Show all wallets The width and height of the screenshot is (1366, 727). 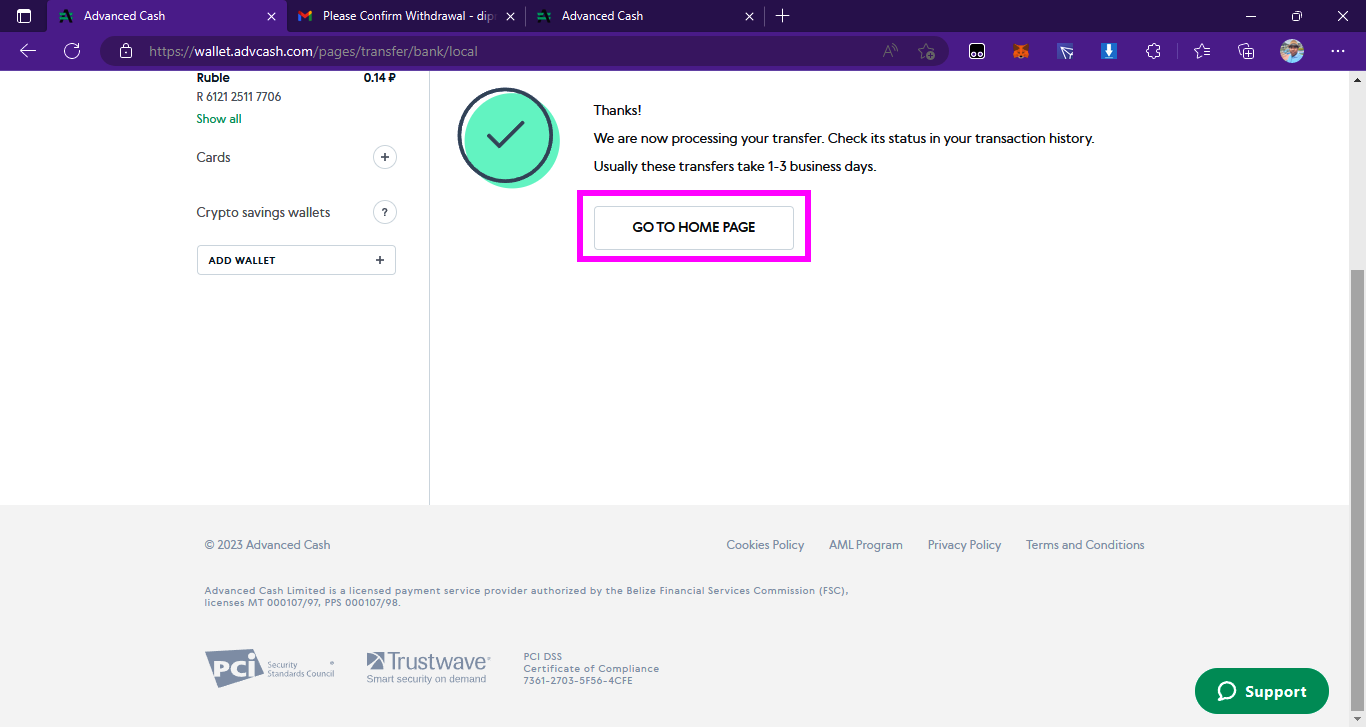[219, 119]
